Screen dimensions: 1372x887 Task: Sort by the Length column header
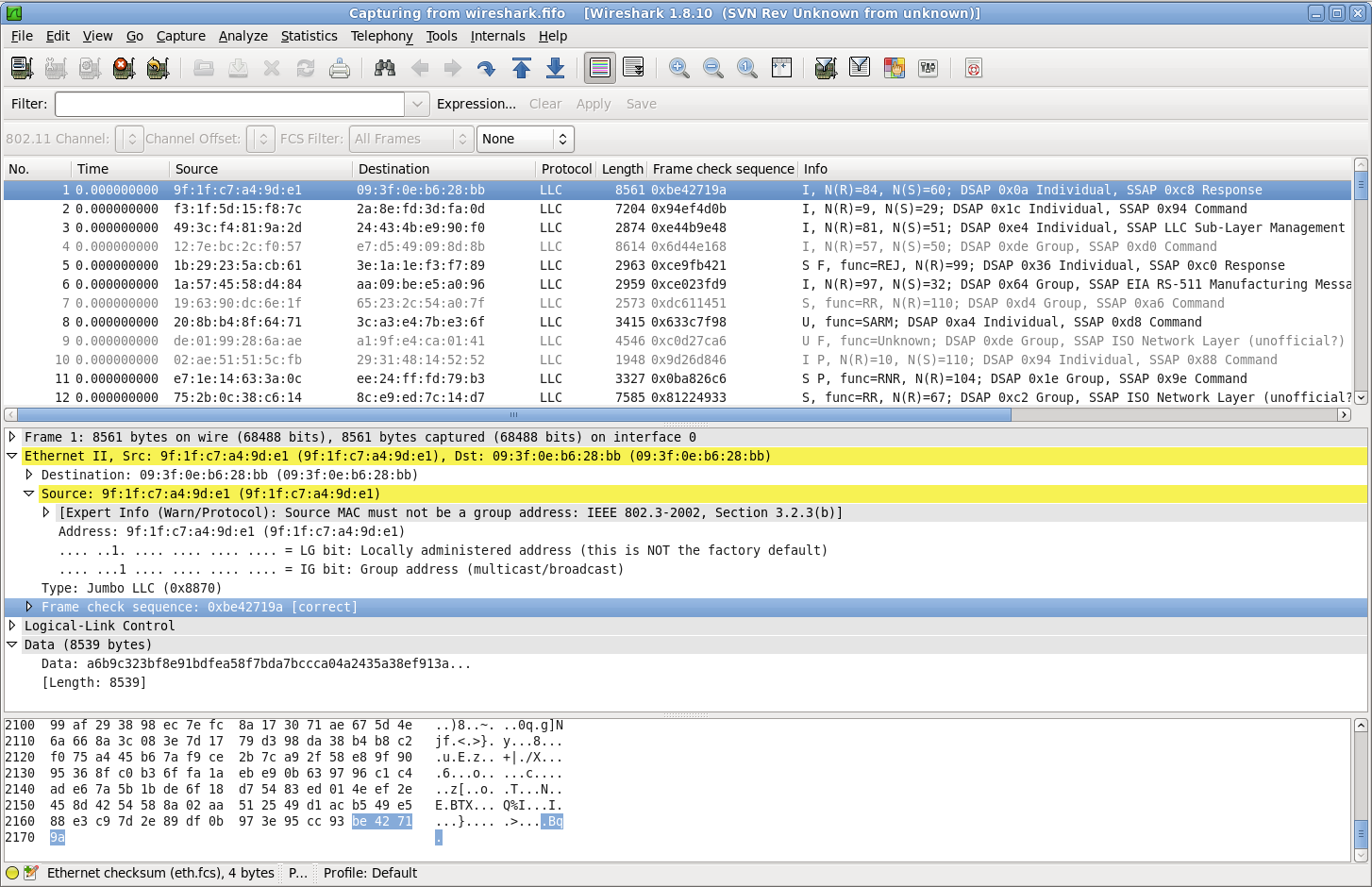click(622, 169)
